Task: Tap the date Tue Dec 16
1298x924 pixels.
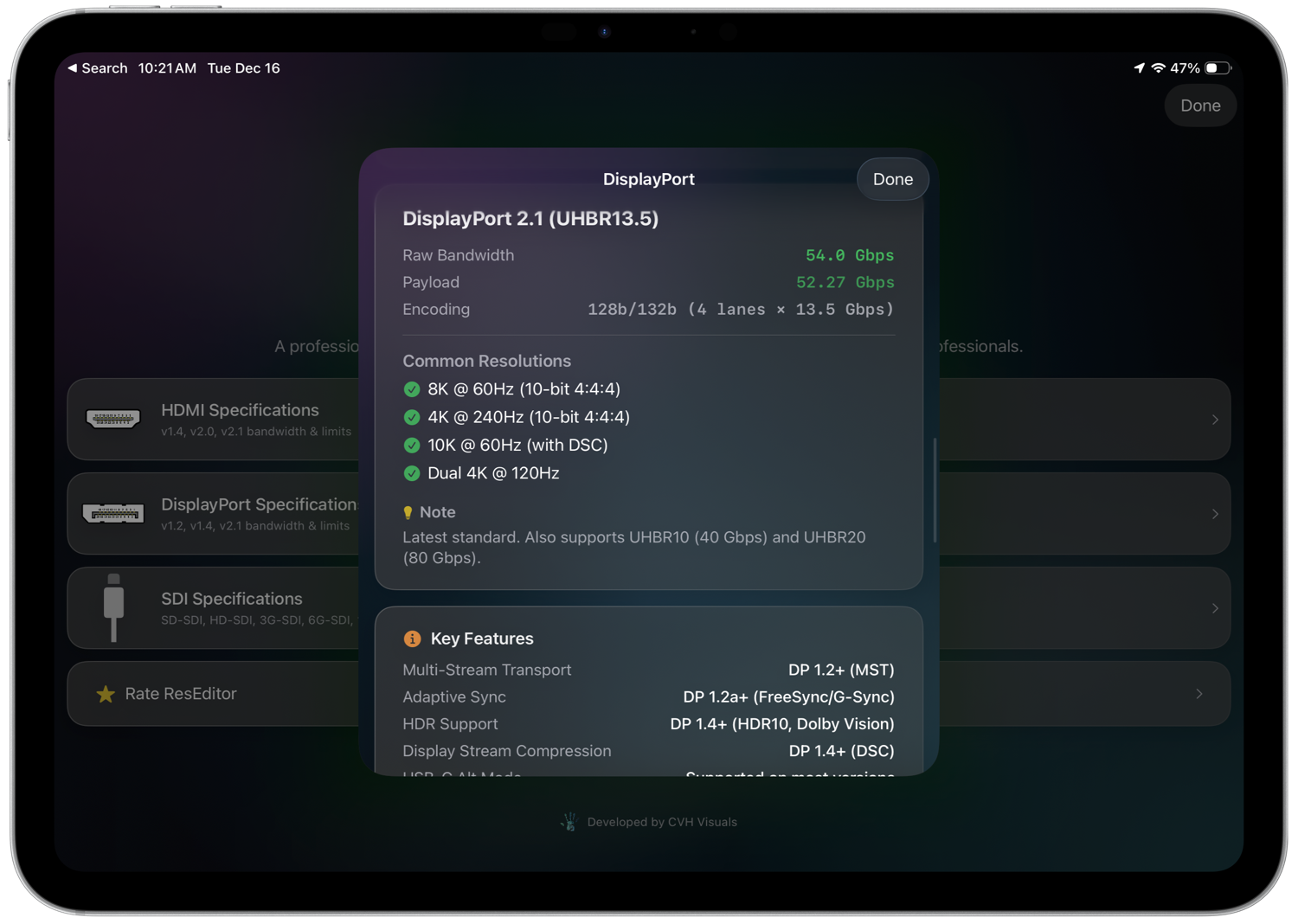Action: pos(243,67)
